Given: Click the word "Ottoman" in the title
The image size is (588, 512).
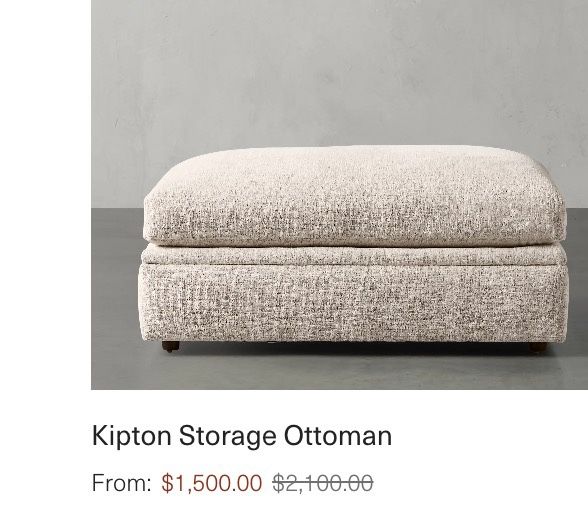Looking at the screenshot, I should (x=338, y=435).
